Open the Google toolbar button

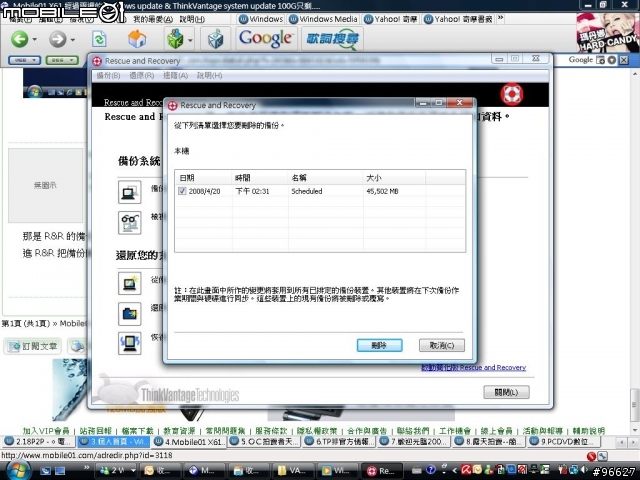(x=266, y=39)
